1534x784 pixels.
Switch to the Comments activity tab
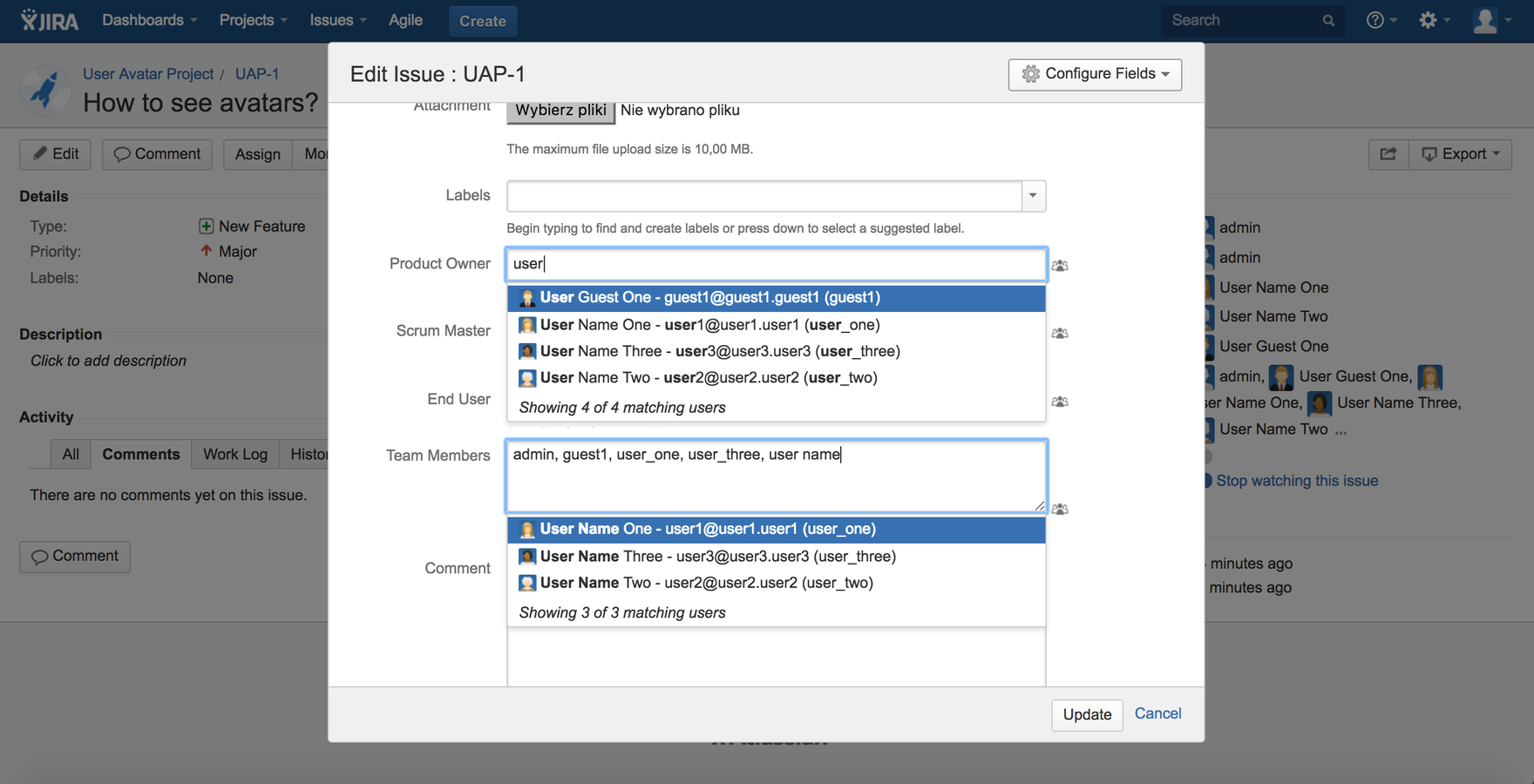(x=141, y=455)
